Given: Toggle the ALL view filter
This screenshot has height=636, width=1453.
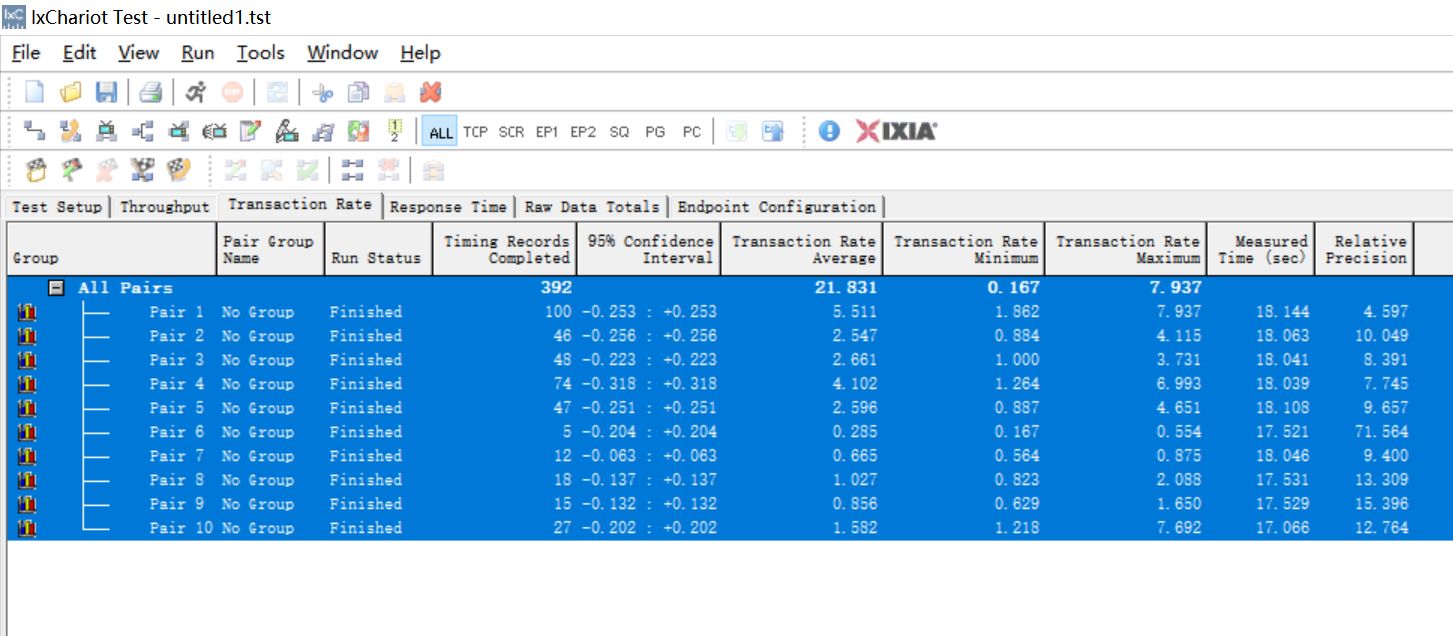Looking at the screenshot, I should pos(440,132).
